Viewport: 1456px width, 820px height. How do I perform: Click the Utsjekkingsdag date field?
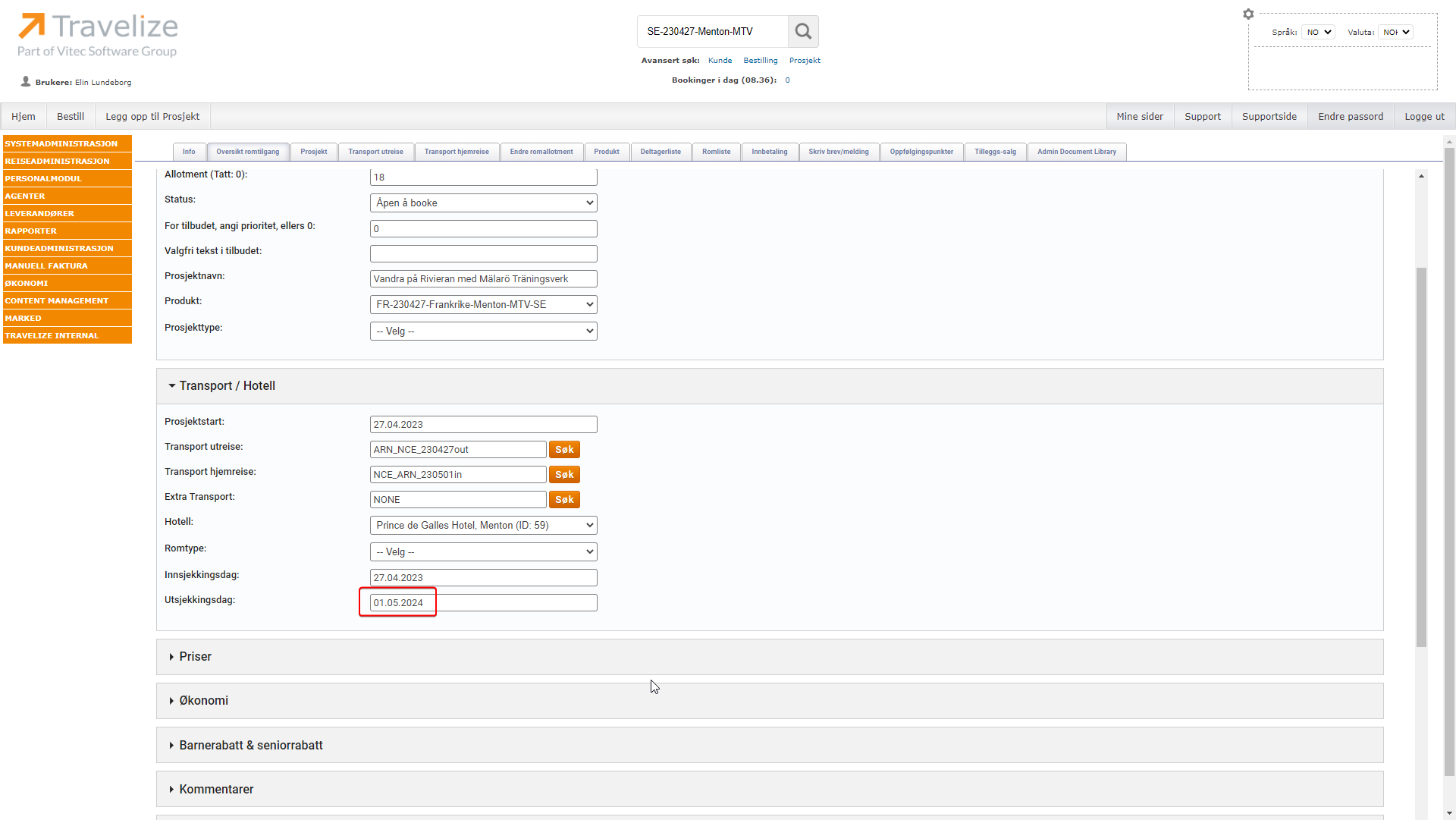pos(483,603)
